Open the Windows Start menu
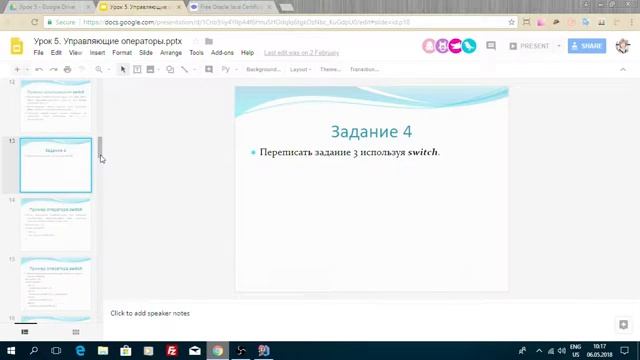The image size is (640, 360). (x=11, y=351)
